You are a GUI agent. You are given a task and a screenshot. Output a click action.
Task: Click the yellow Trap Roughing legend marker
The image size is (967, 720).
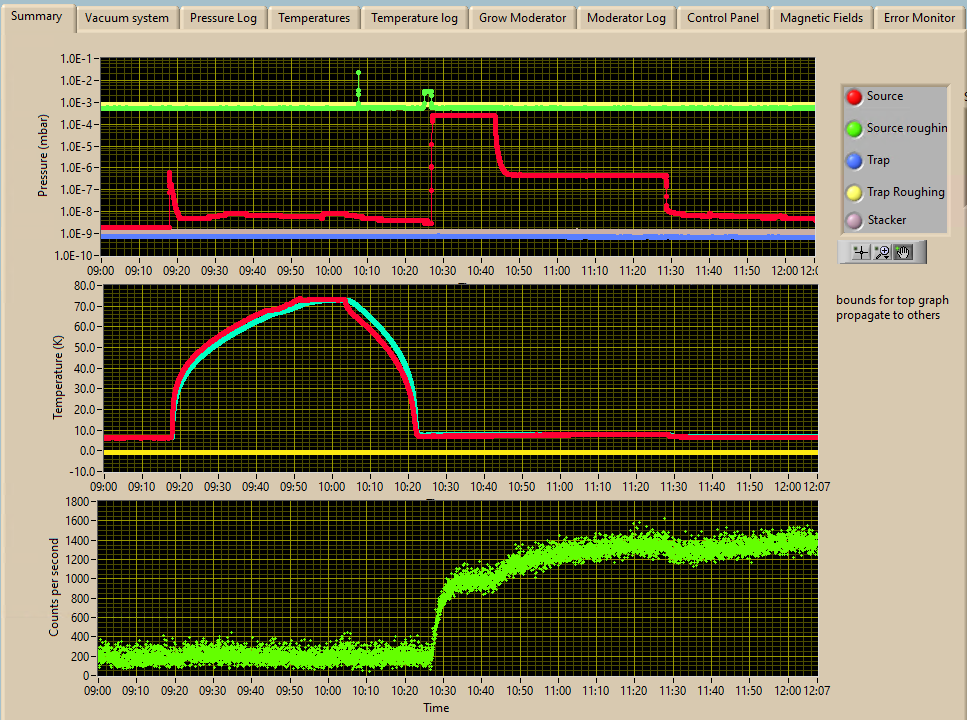click(854, 192)
